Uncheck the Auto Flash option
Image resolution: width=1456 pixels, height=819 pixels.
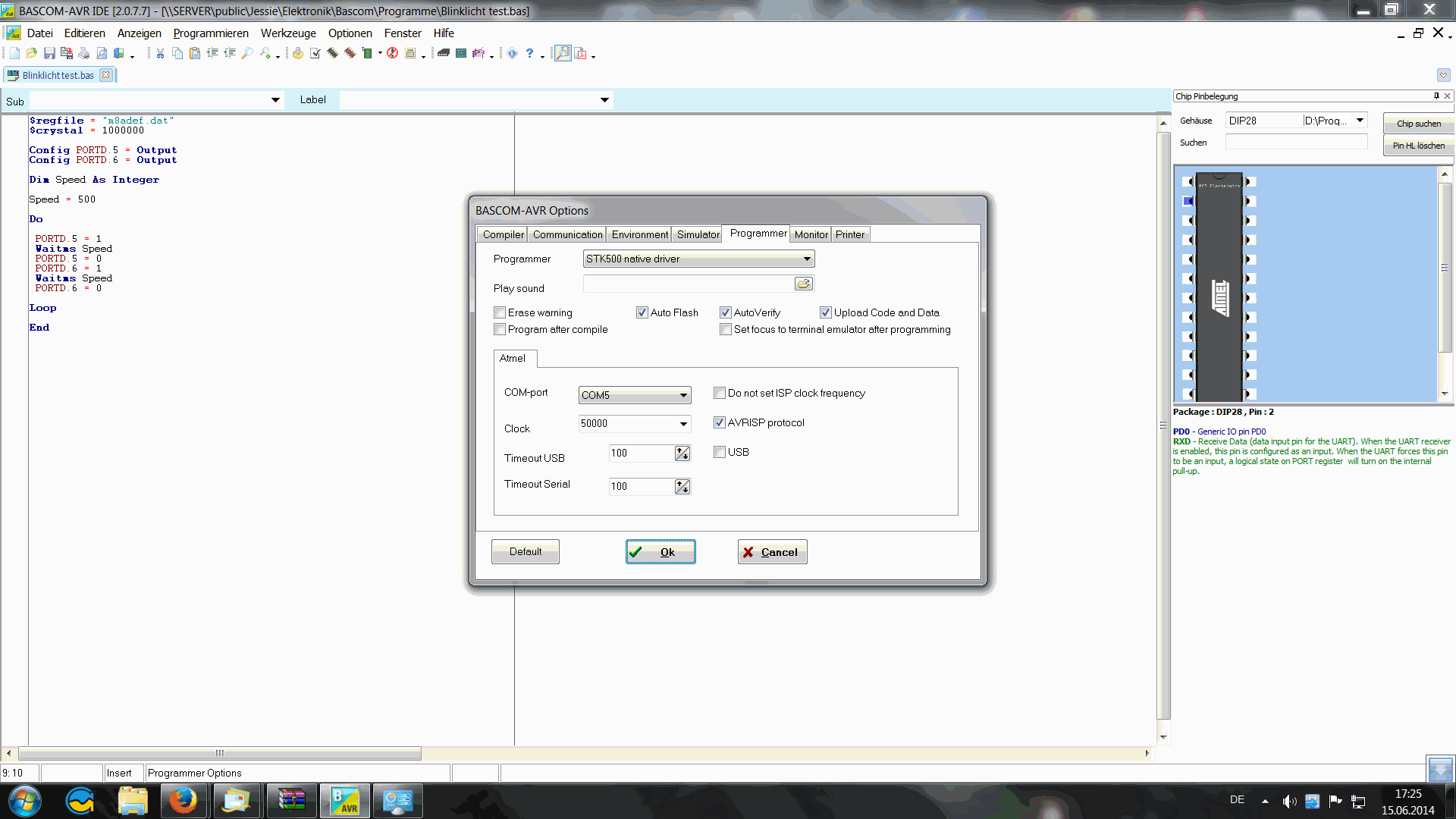click(x=642, y=312)
